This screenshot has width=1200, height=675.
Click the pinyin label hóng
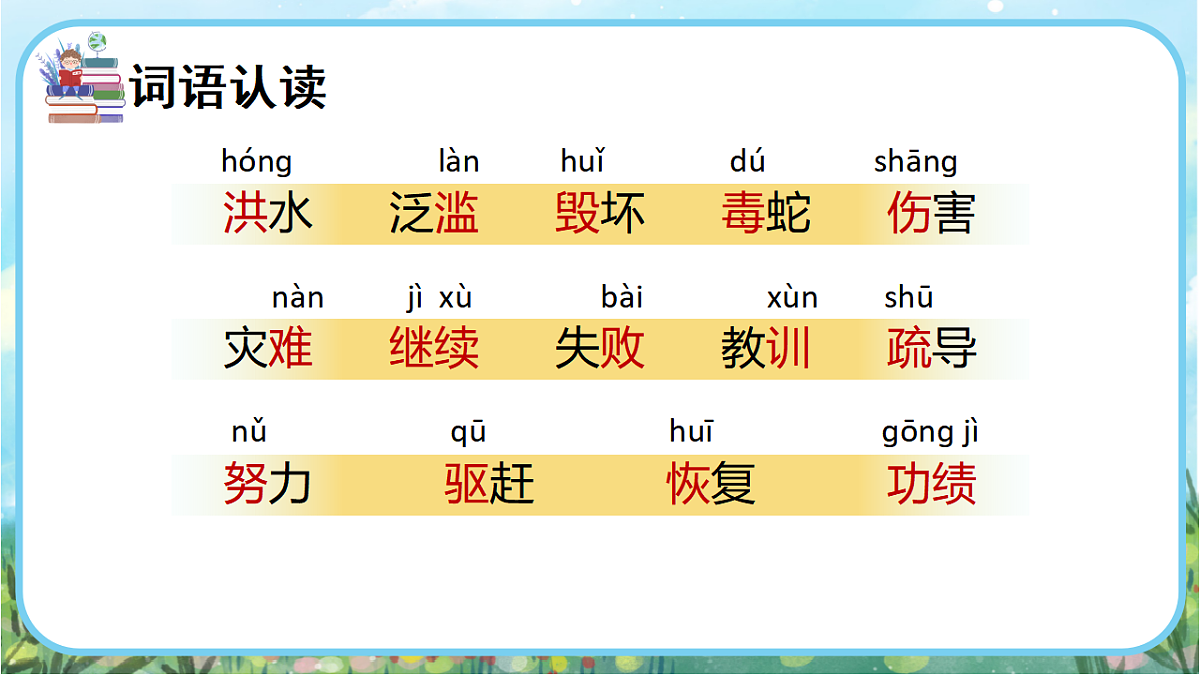(x=257, y=162)
